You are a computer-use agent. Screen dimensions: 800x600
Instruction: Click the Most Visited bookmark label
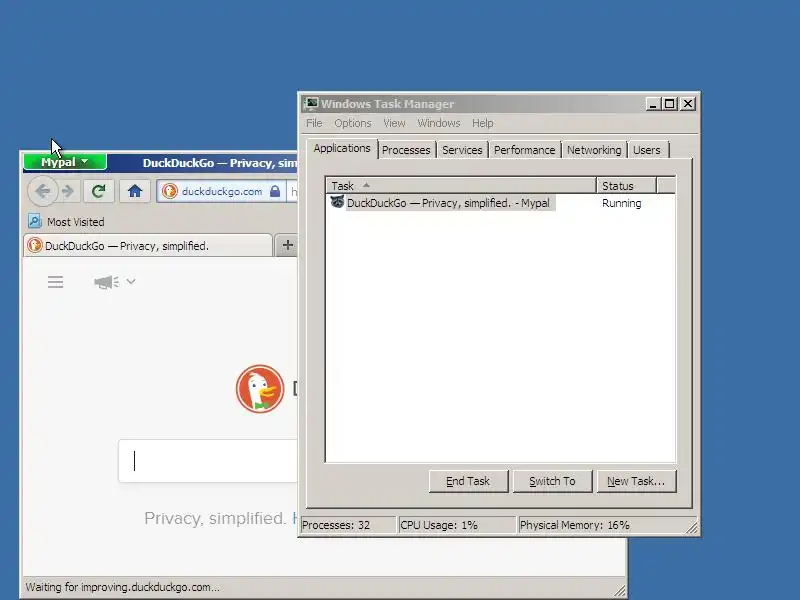pos(76,222)
